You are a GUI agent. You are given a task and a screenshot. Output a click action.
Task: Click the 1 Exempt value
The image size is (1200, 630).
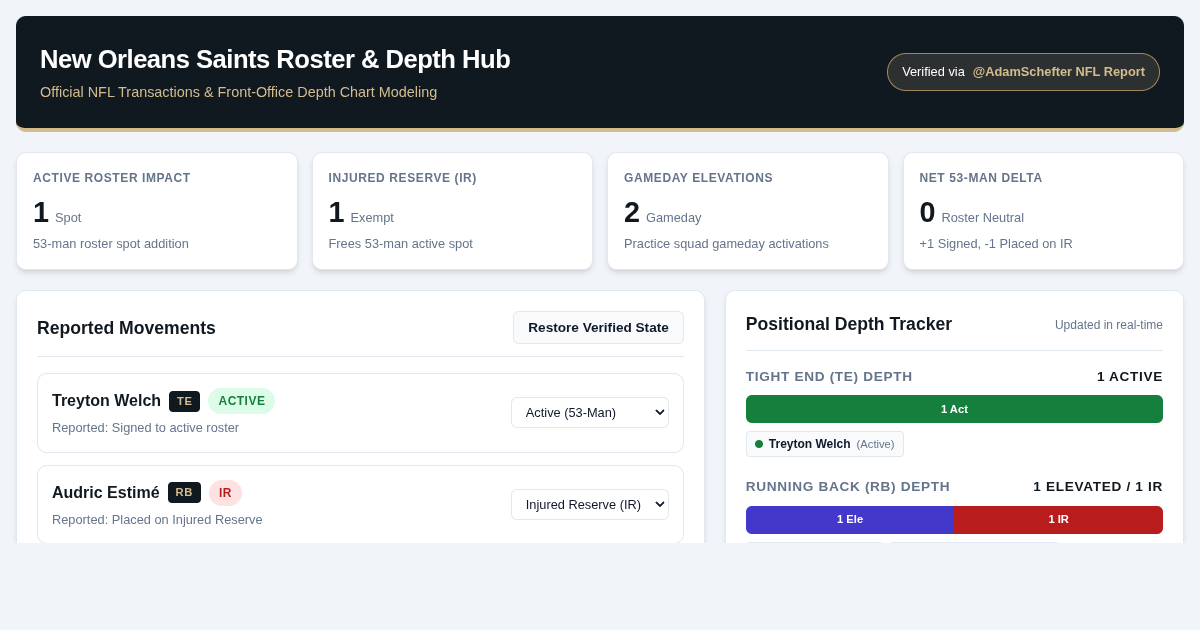[x=361, y=213]
